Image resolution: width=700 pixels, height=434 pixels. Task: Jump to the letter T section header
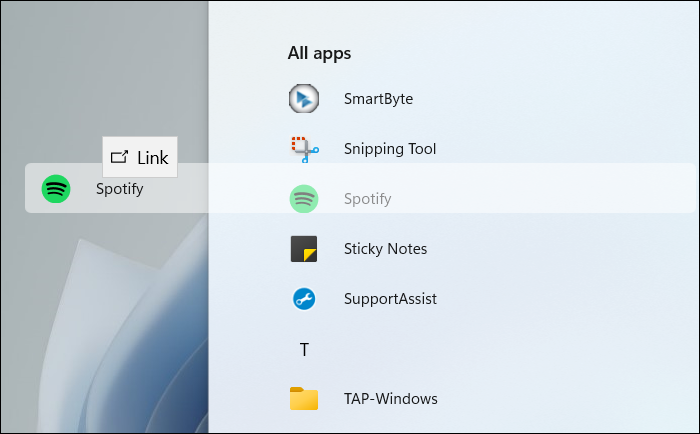point(304,350)
